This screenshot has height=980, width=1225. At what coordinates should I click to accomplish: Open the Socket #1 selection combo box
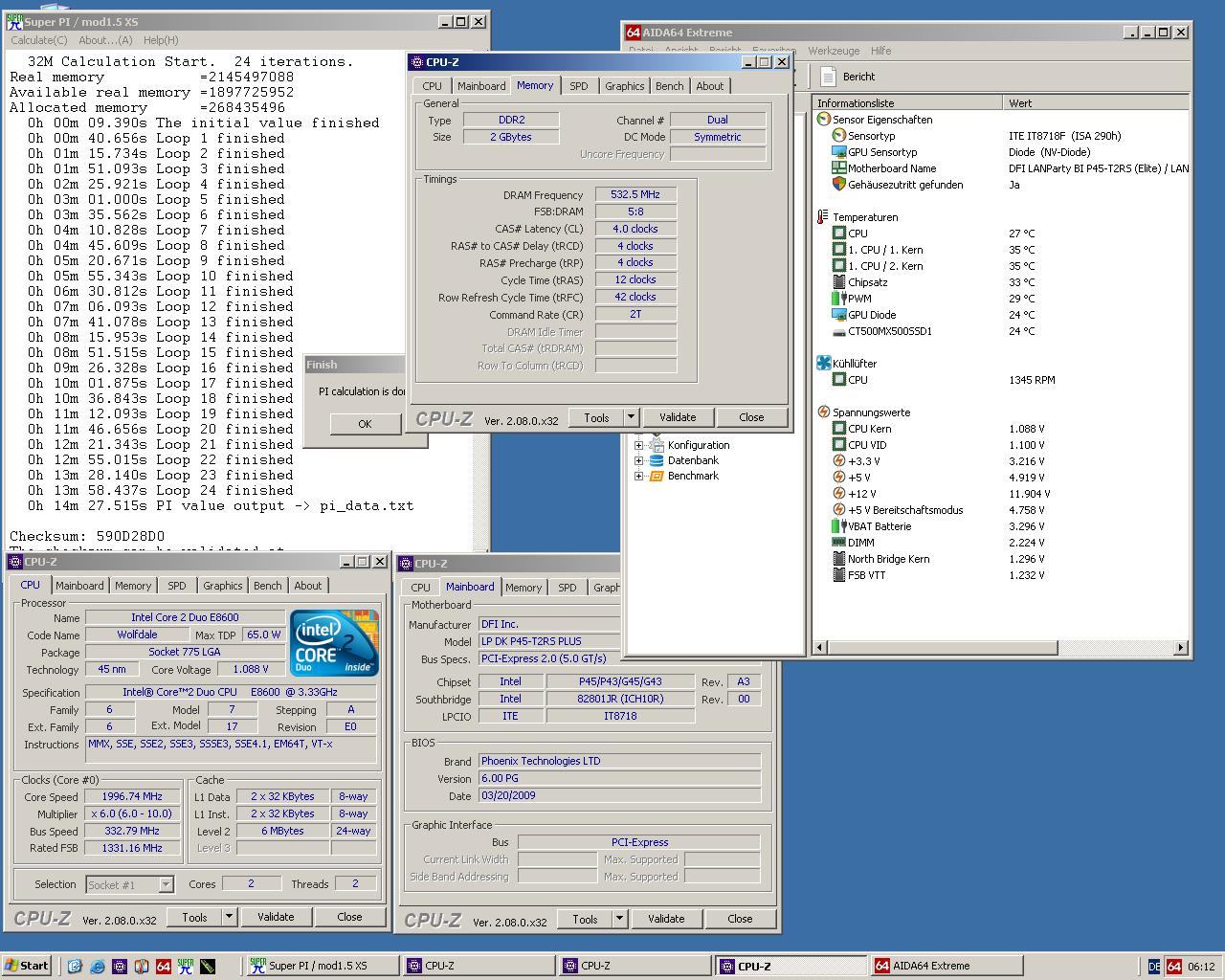[x=129, y=884]
